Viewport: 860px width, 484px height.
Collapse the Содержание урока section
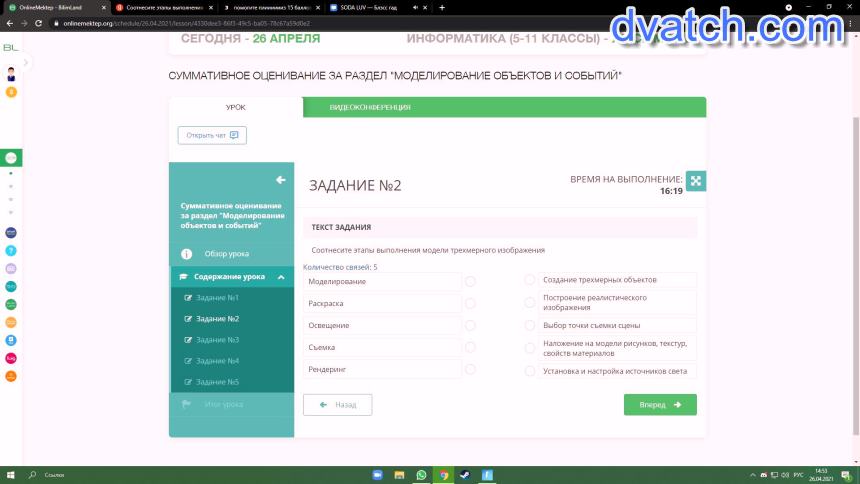(x=281, y=277)
